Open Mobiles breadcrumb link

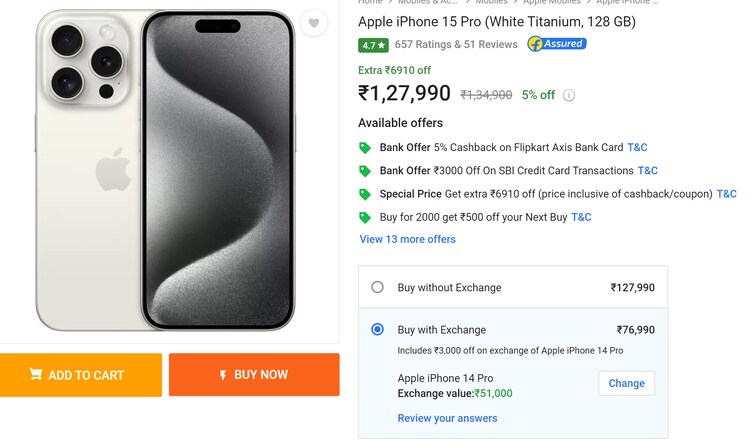[x=491, y=2]
